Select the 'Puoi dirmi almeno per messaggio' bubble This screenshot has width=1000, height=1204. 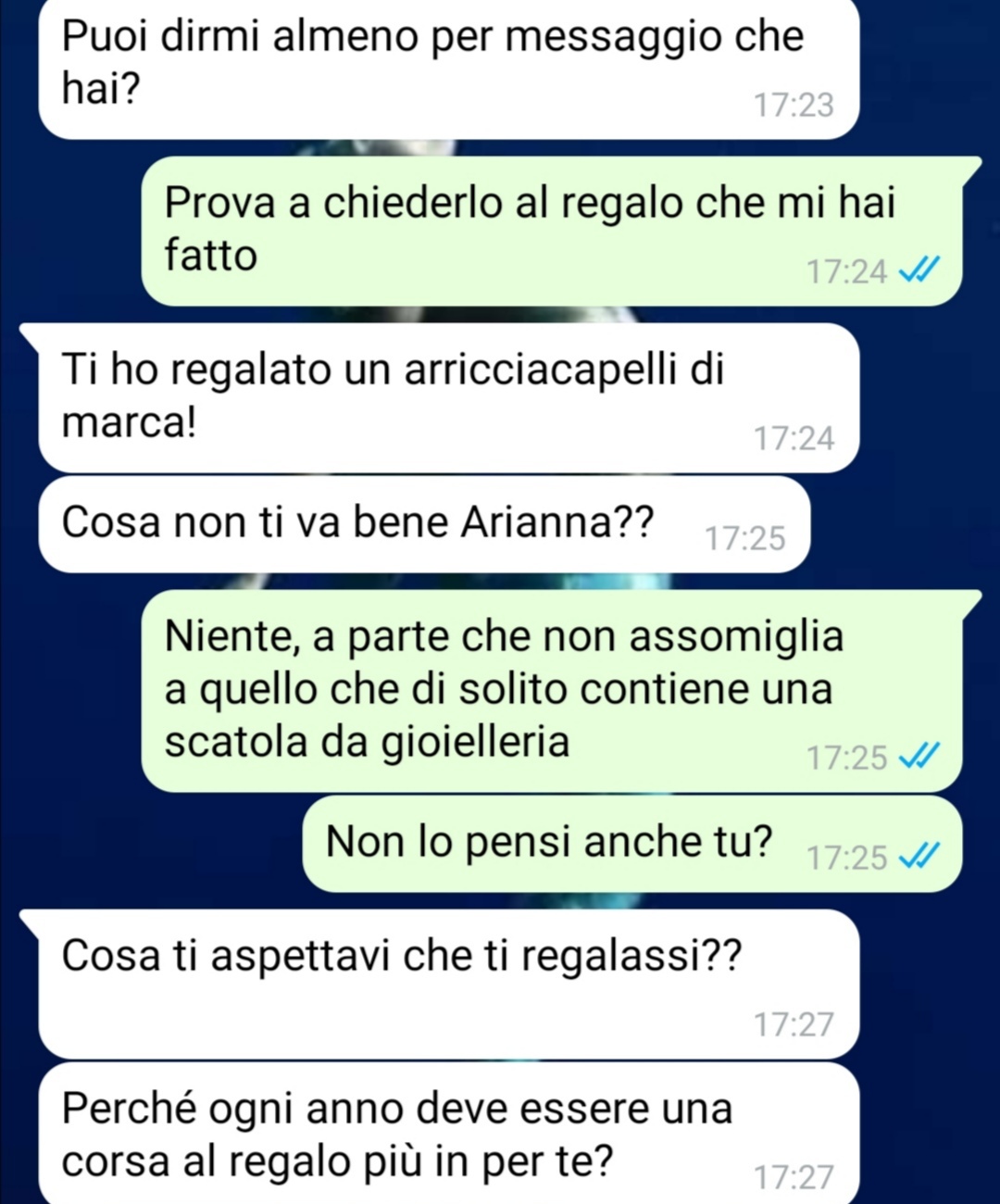click(x=449, y=69)
